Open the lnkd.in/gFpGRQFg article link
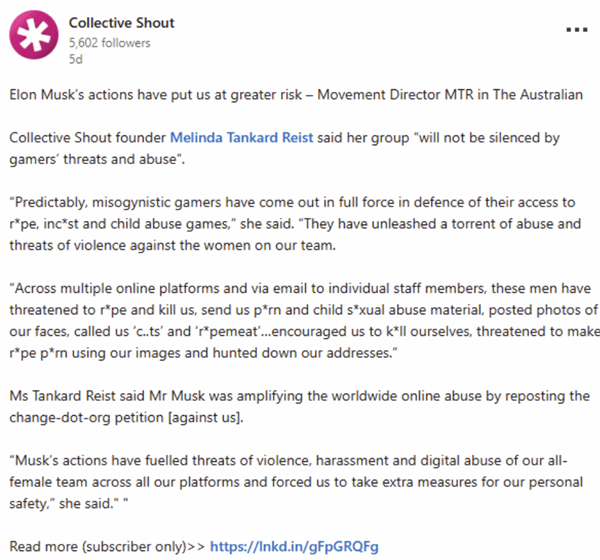 point(294,546)
